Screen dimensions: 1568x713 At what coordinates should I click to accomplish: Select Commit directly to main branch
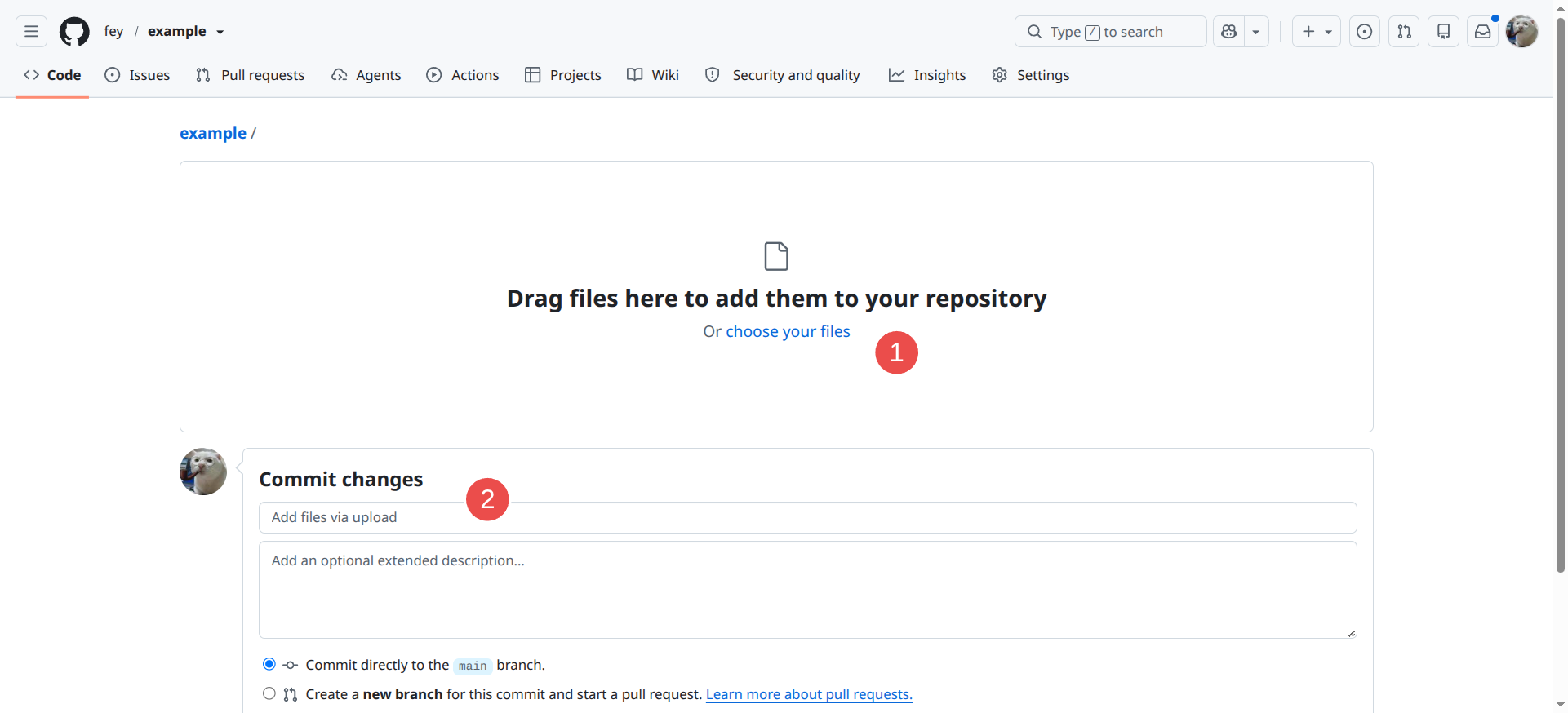click(x=269, y=664)
